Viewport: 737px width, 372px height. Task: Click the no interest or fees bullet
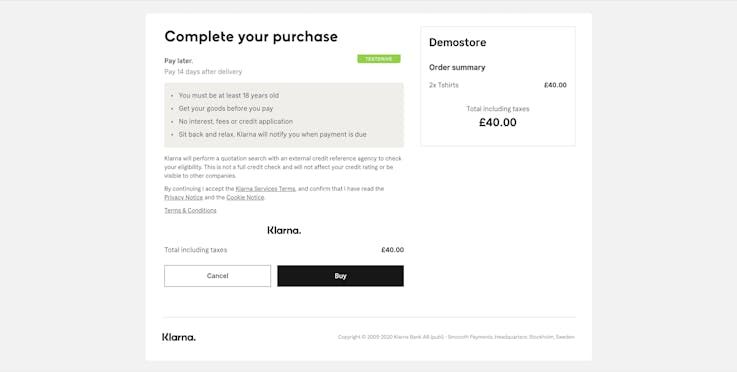235,121
